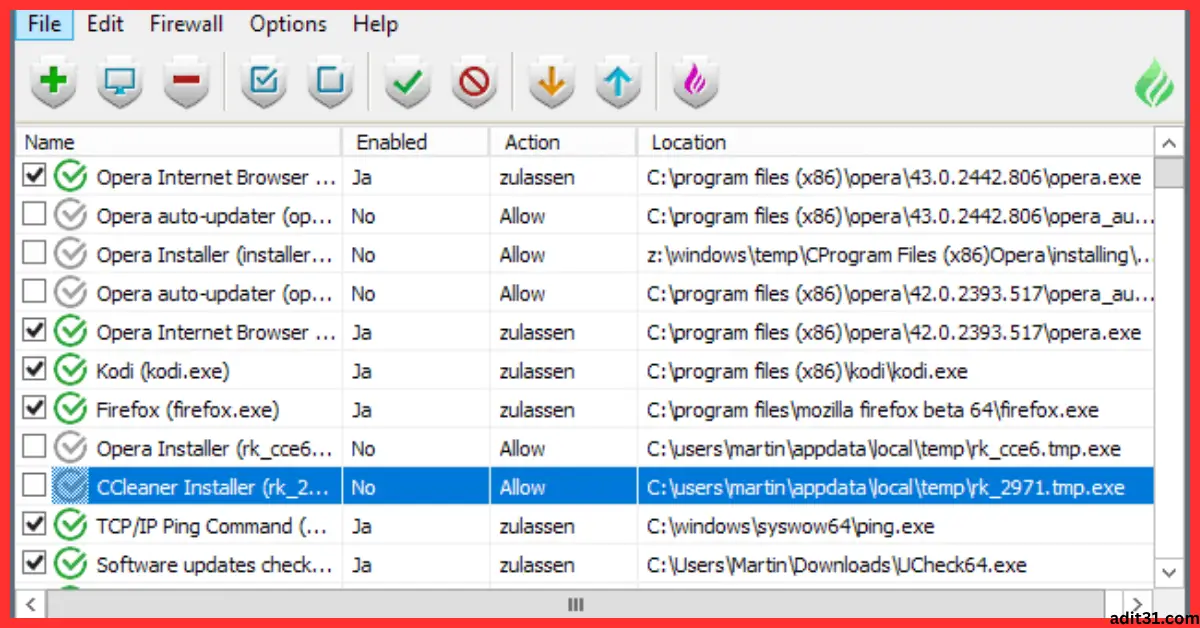Click the path ending in rk_cce6.tmp.exe
This screenshot has height=628, width=1200.
883,449
